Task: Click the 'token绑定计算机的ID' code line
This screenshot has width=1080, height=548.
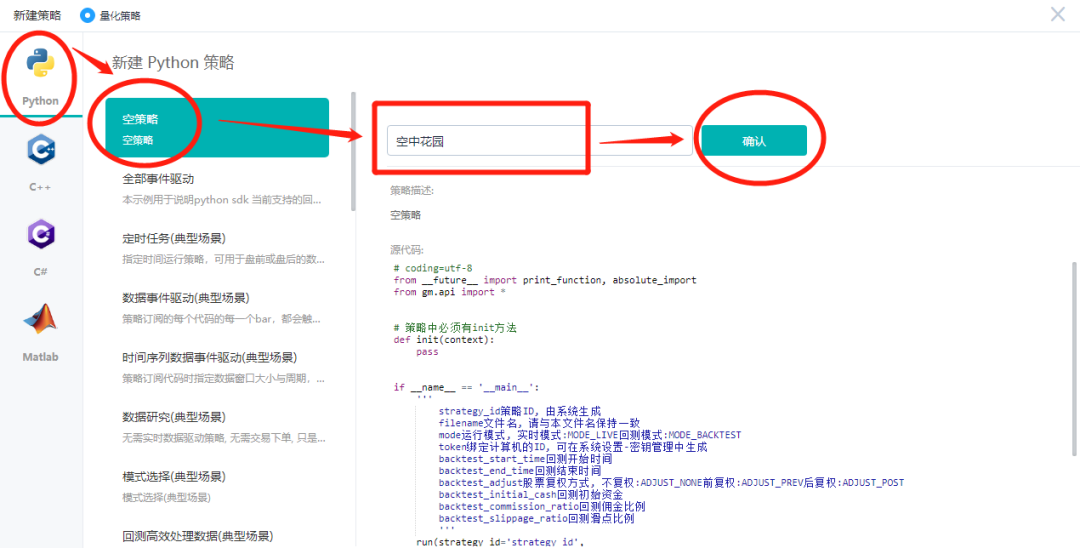Action: (x=573, y=447)
